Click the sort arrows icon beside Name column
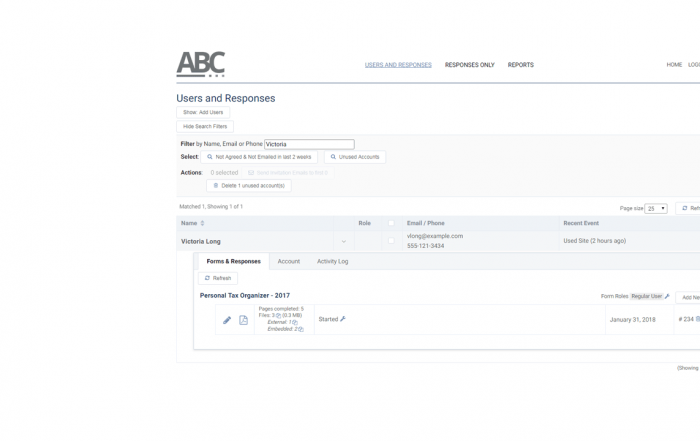 pos(203,224)
